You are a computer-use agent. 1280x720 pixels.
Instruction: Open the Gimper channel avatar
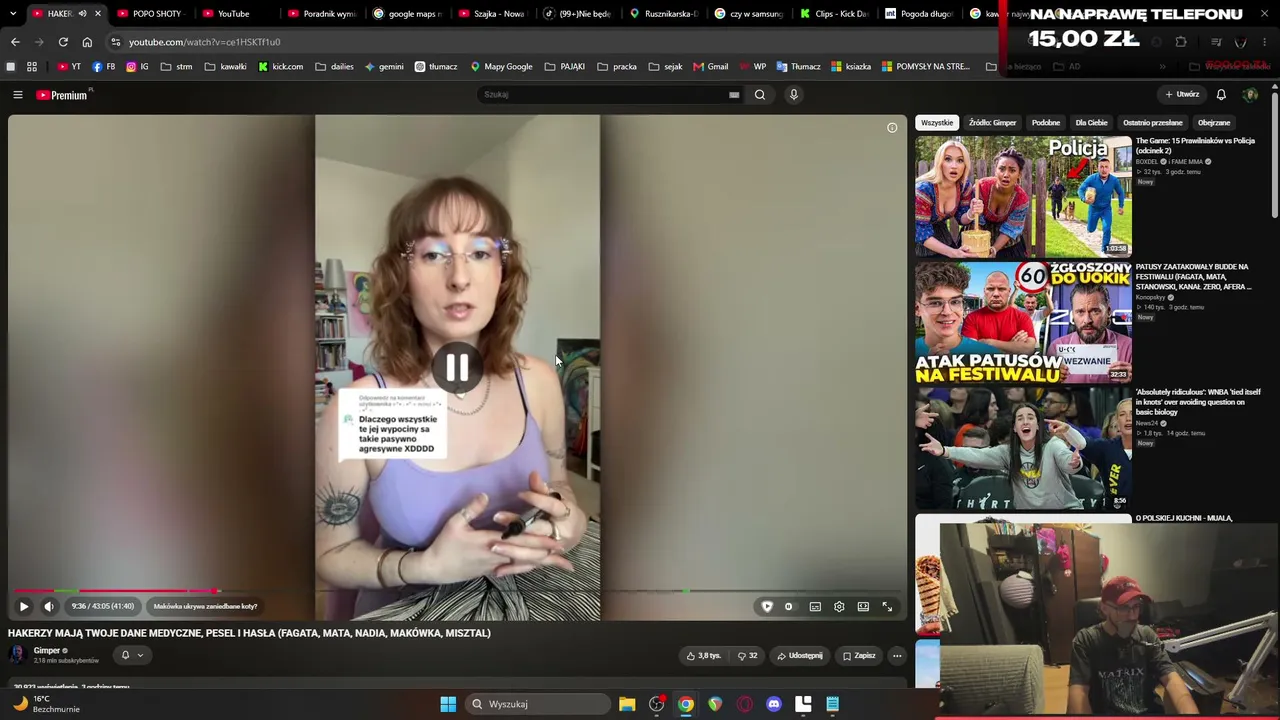17,655
